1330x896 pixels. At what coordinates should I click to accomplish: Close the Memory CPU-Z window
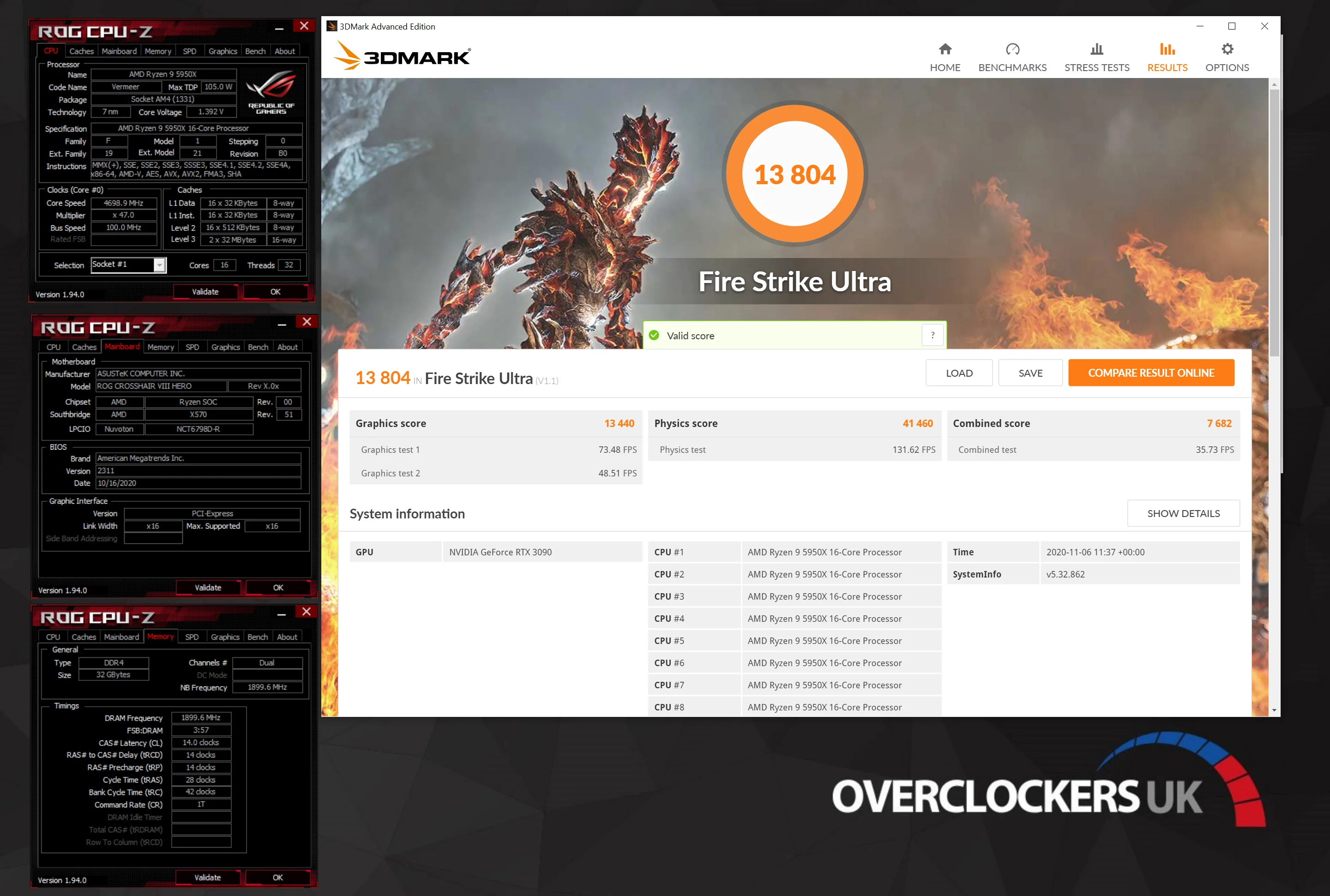(x=306, y=612)
